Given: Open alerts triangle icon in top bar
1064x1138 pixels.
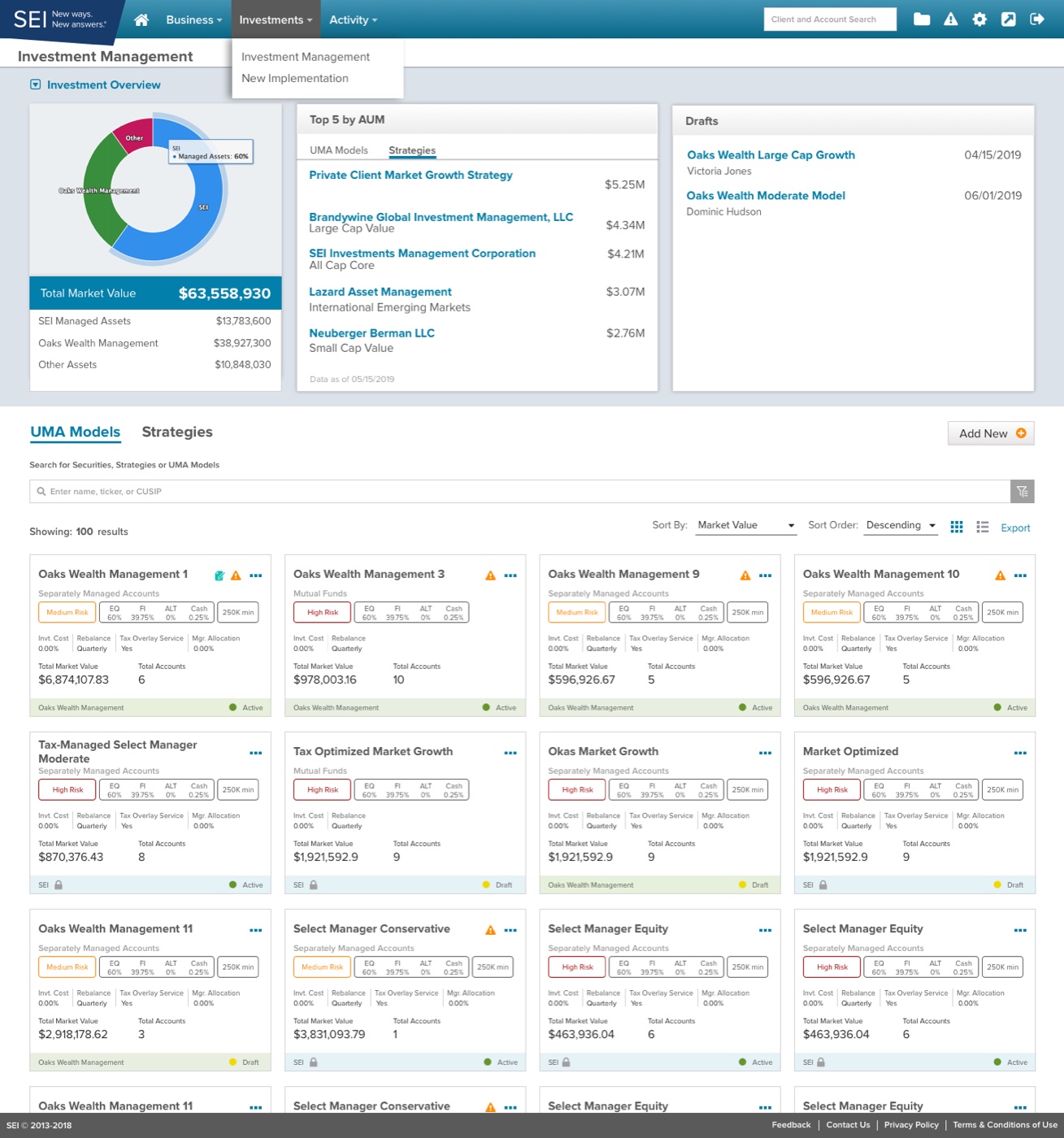Looking at the screenshot, I should tap(950, 20).
